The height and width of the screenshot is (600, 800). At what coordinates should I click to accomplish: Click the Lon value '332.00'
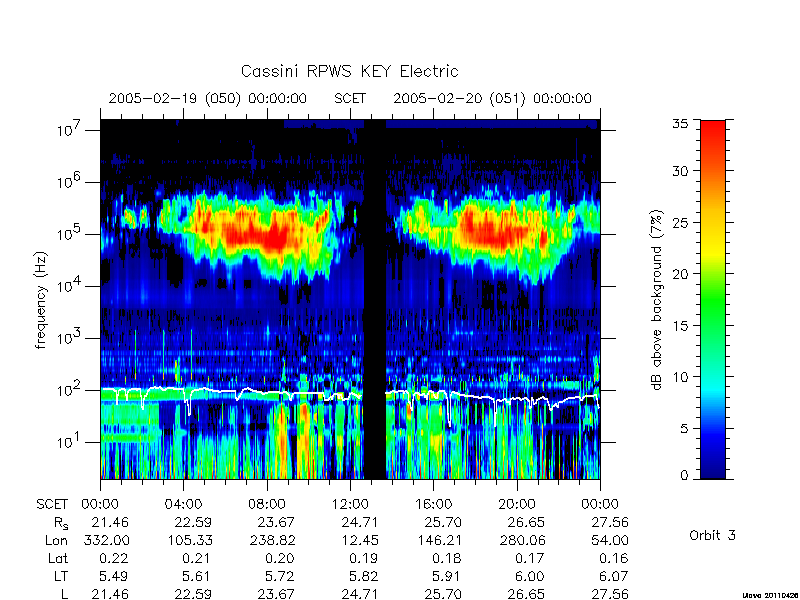pyautogui.click(x=106, y=540)
